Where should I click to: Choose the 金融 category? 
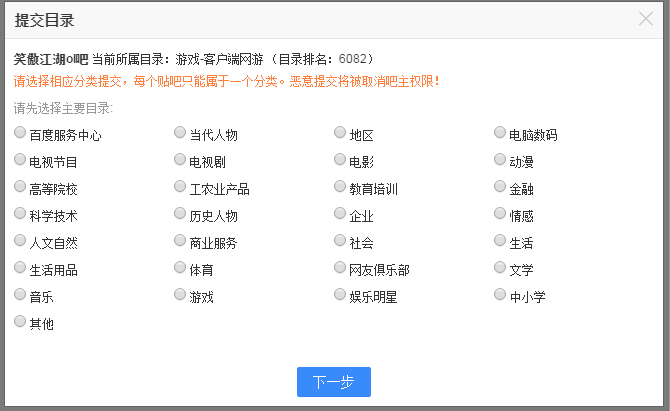[x=500, y=186]
